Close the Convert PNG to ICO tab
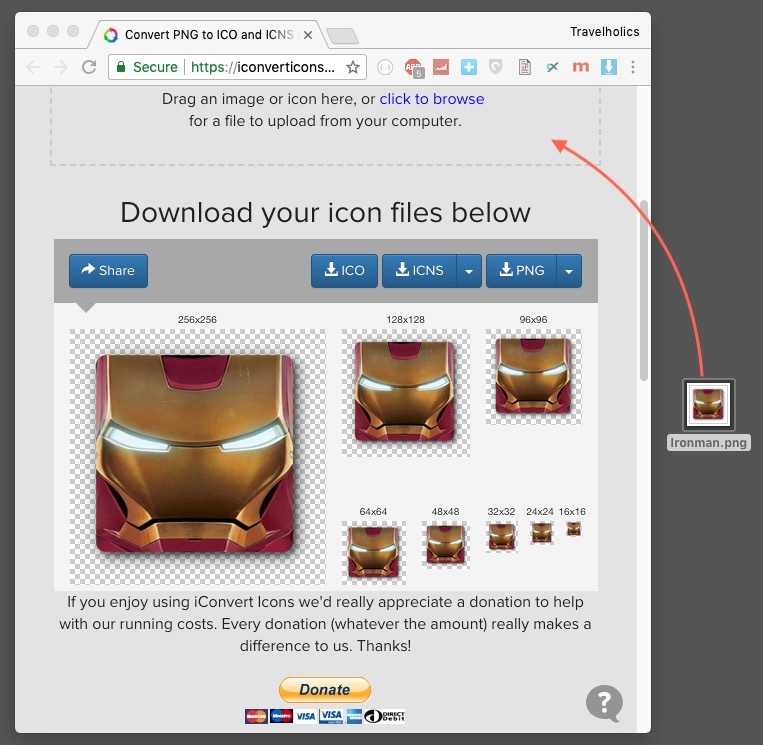This screenshot has width=763, height=745. 308,35
